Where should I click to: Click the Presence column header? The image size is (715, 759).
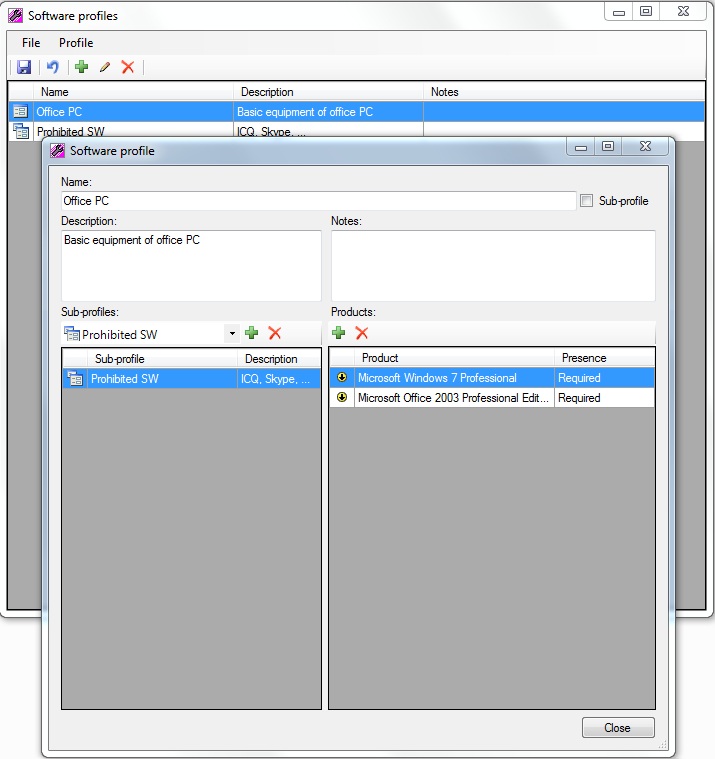(604, 358)
